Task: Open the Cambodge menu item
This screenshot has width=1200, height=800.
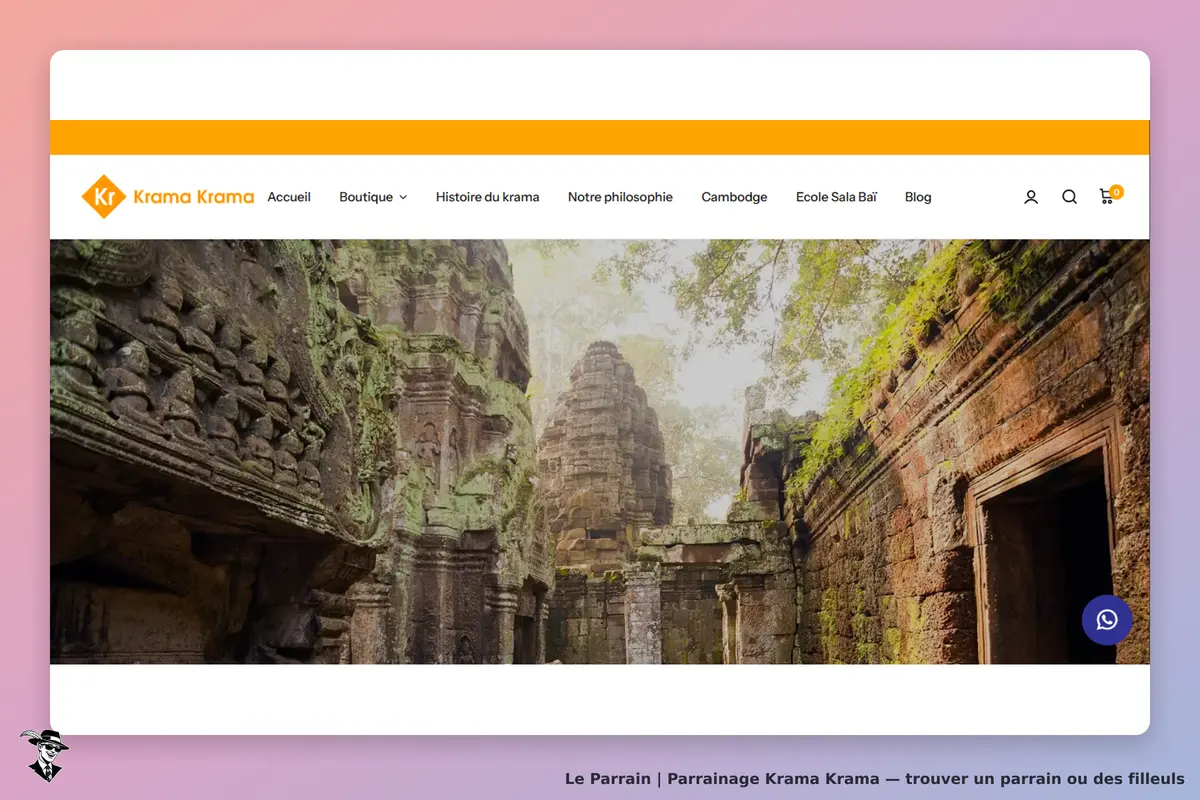Action: click(x=734, y=197)
